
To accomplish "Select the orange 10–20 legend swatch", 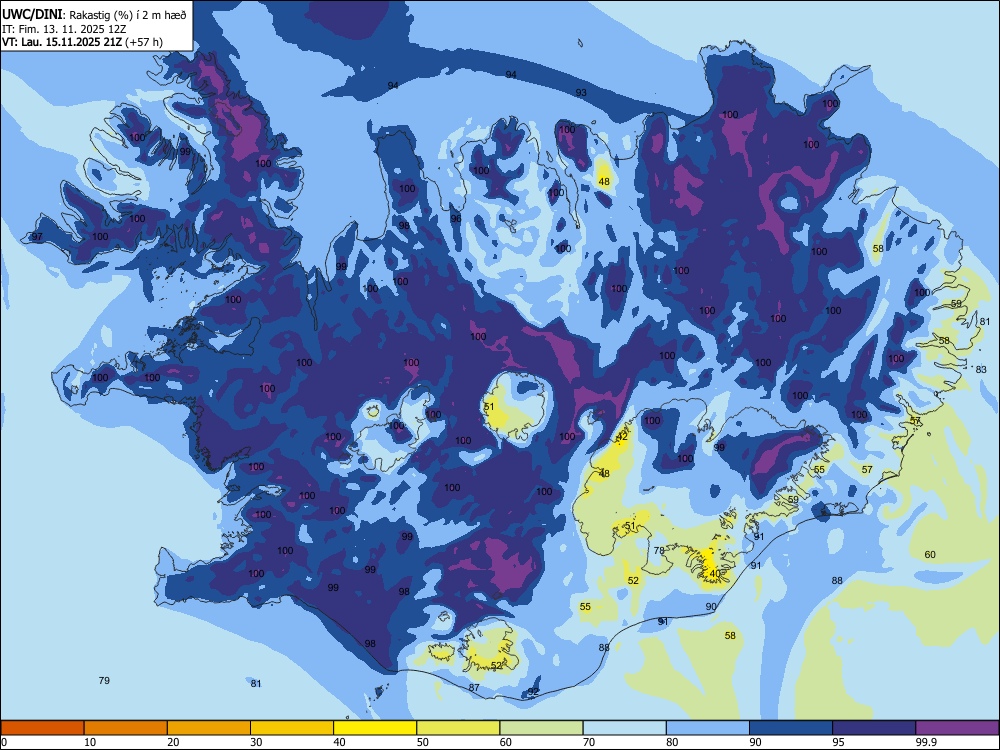I will [126, 728].
